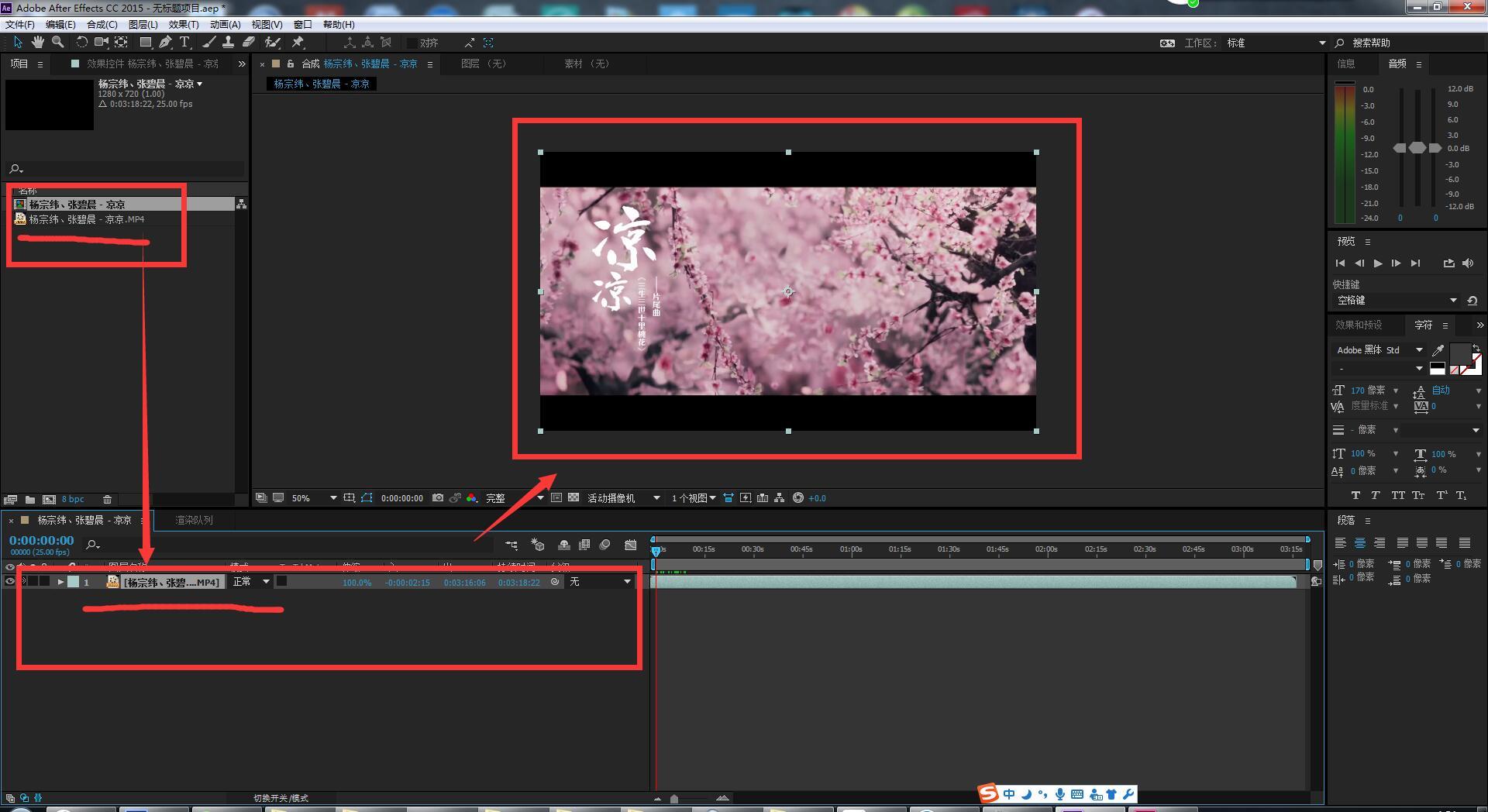
Task: Enable Motion Blur switch in timeline header
Action: tap(605, 545)
